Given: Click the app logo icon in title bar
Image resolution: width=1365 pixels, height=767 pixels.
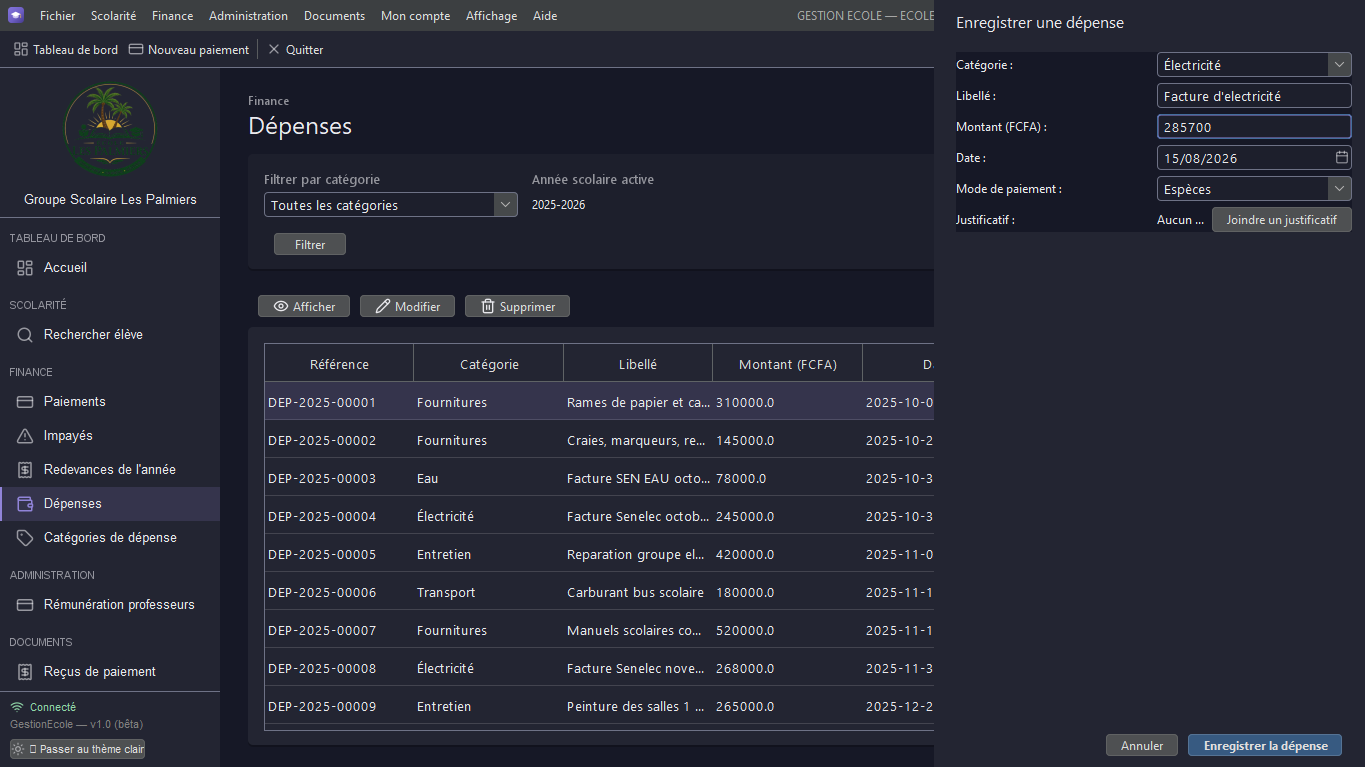Looking at the screenshot, I should point(15,15).
